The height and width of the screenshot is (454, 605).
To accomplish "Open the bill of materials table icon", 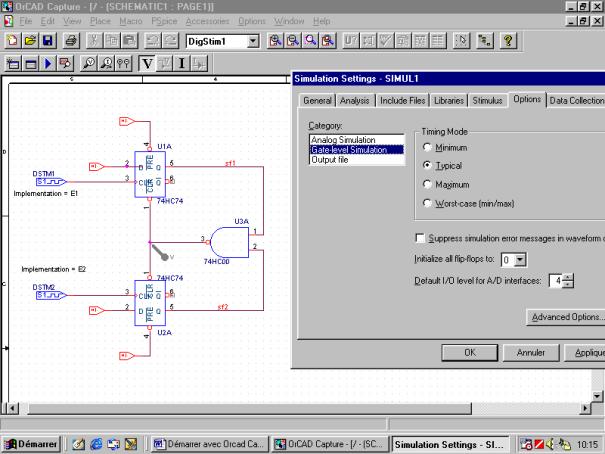I will pyautogui.click(x=438, y=41).
